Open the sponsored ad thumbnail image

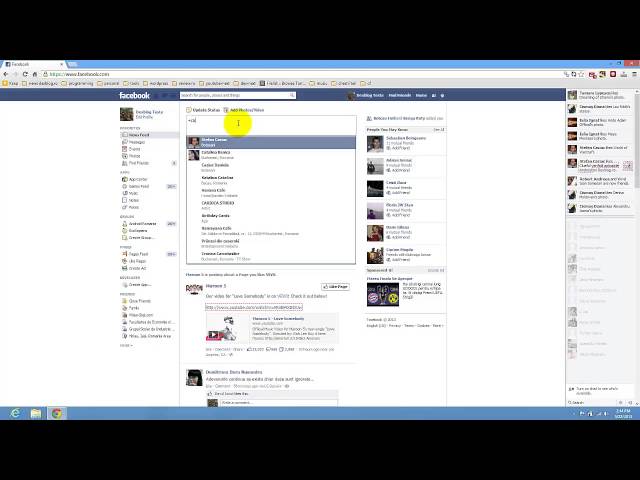(x=383, y=294)
